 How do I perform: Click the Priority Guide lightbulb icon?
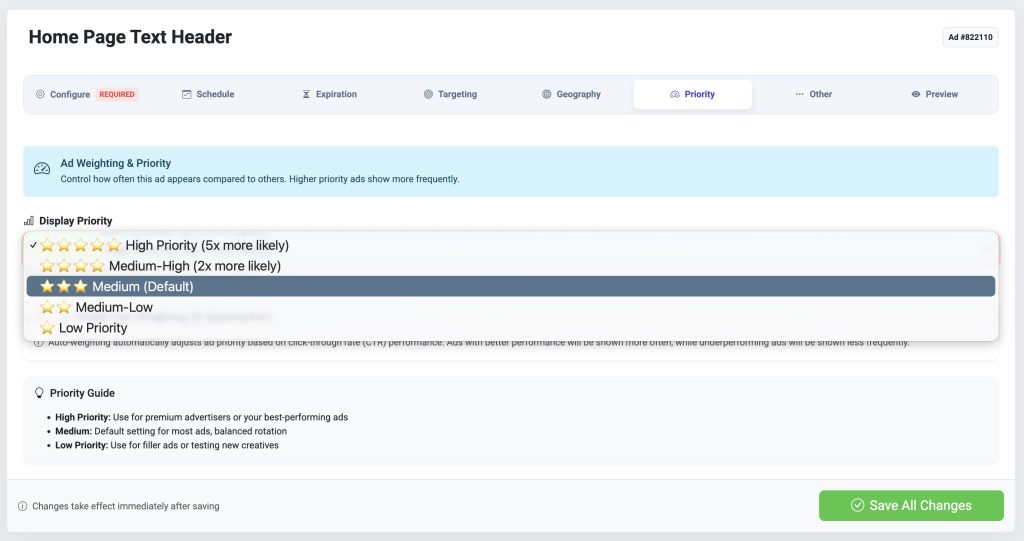pyautogui.click(x=39, y=393)
